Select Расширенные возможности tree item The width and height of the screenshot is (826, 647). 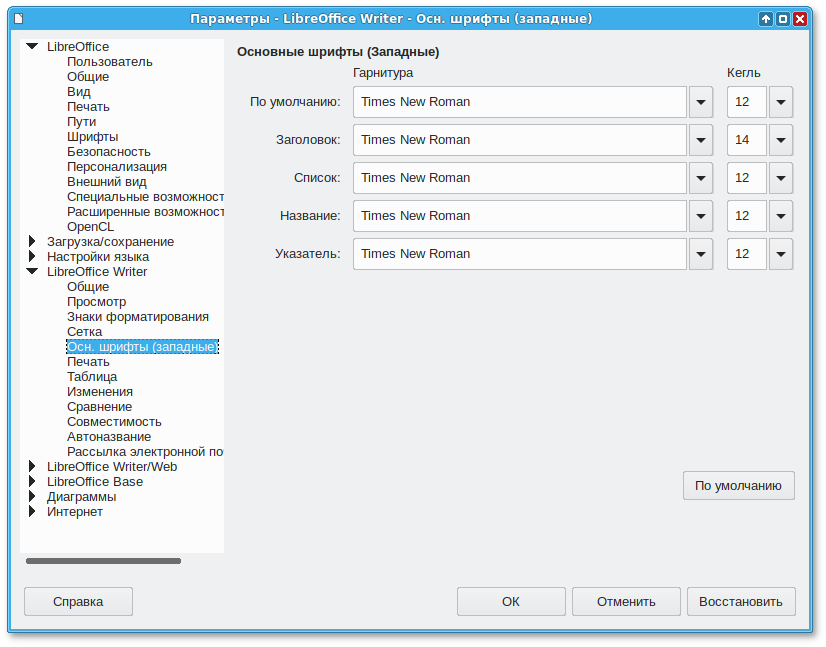tap(145, 212)
